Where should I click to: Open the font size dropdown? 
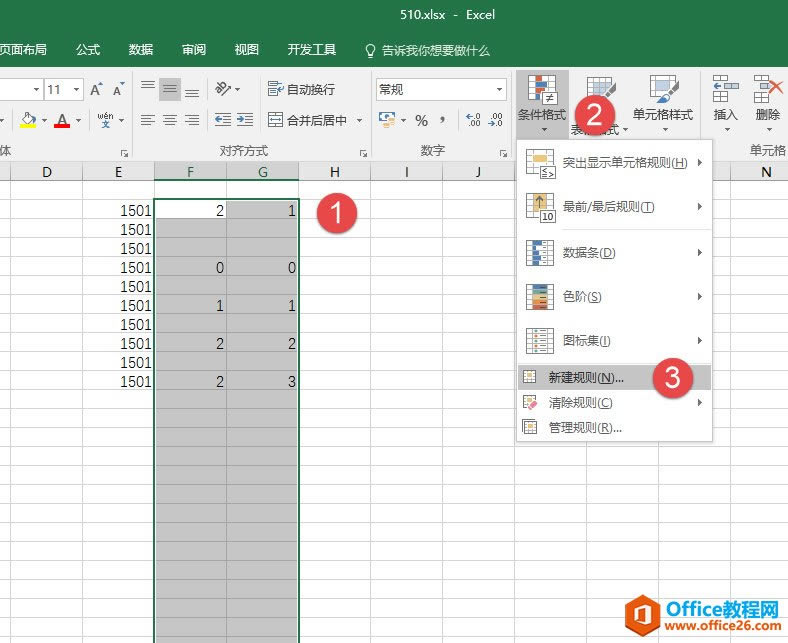pos(77,90)
